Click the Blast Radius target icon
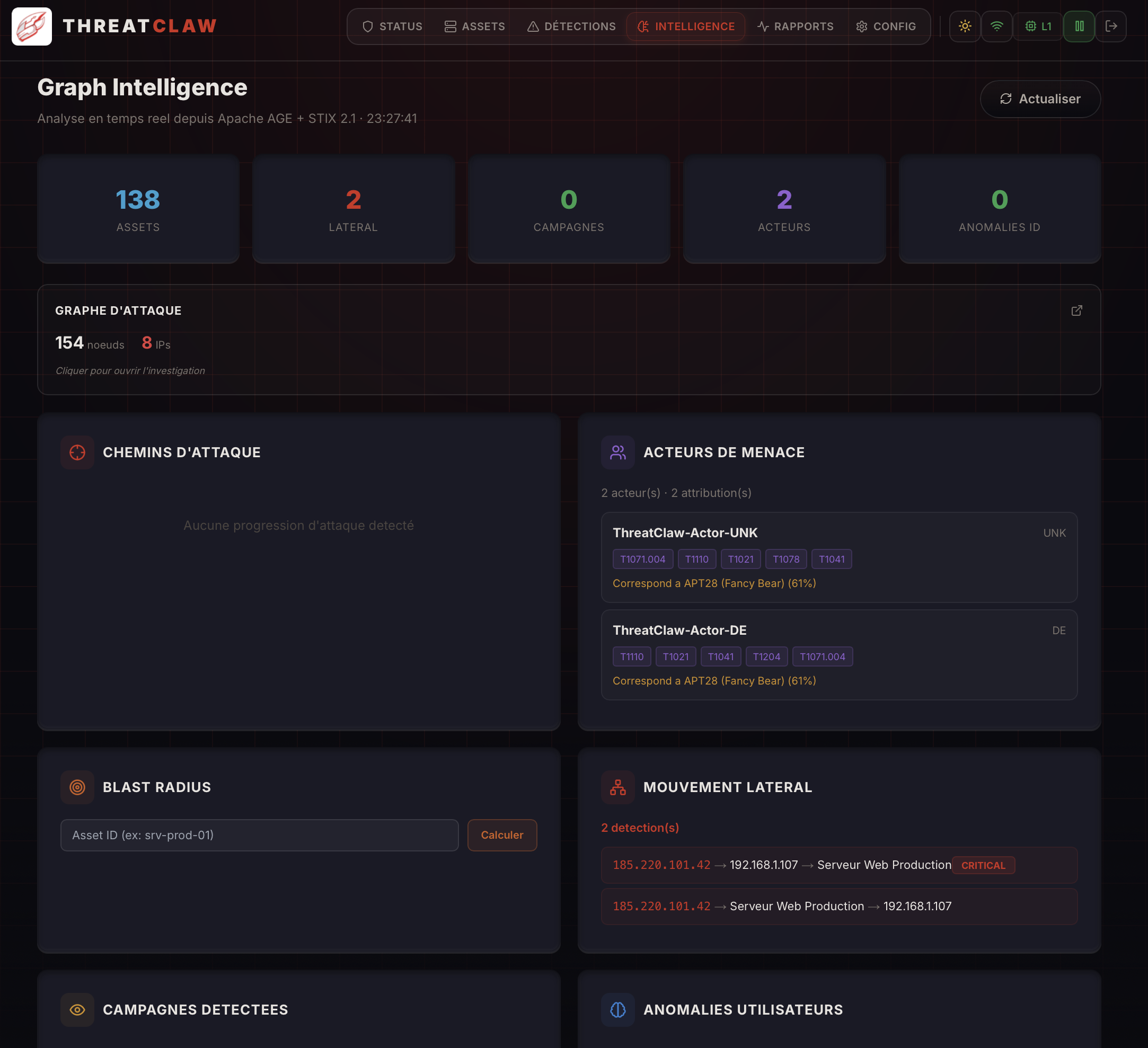1148x1048 pixels. tap(77, 787)
